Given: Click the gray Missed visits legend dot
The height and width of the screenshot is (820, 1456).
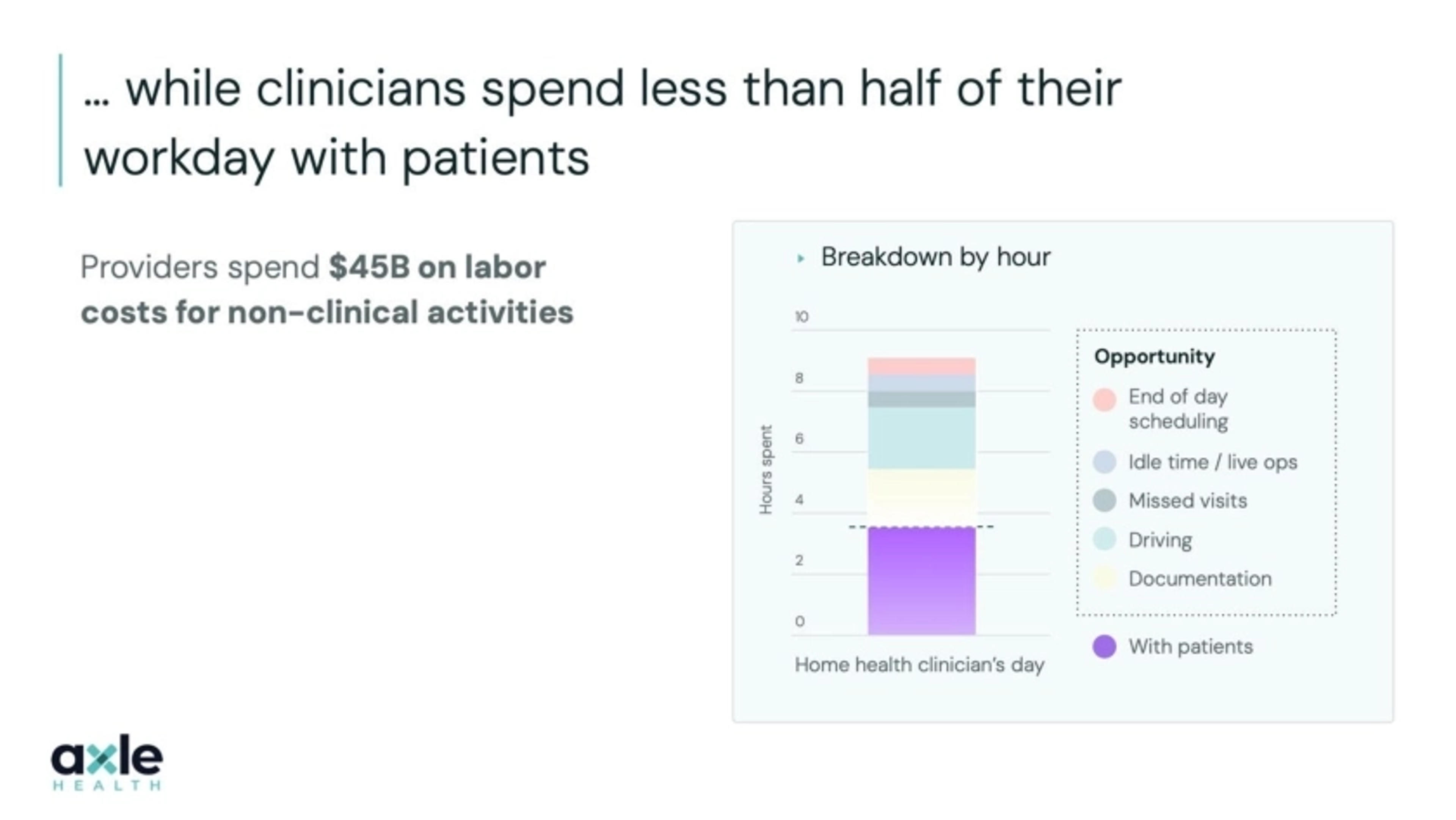Looking at the screenshot, I should pyautogui.click(x=1104, y=501).
